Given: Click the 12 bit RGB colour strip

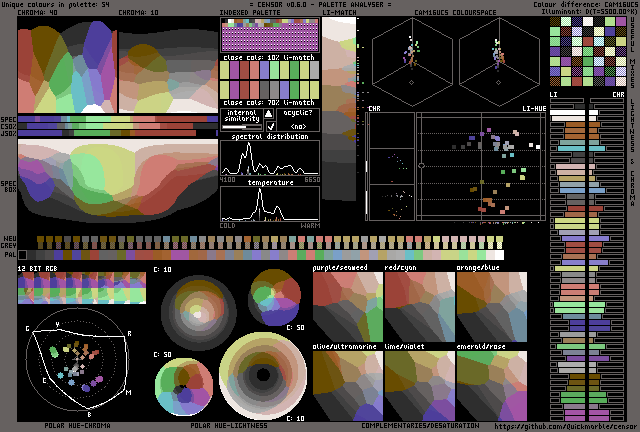Looking at the screenshot, I should pos(81,288).
